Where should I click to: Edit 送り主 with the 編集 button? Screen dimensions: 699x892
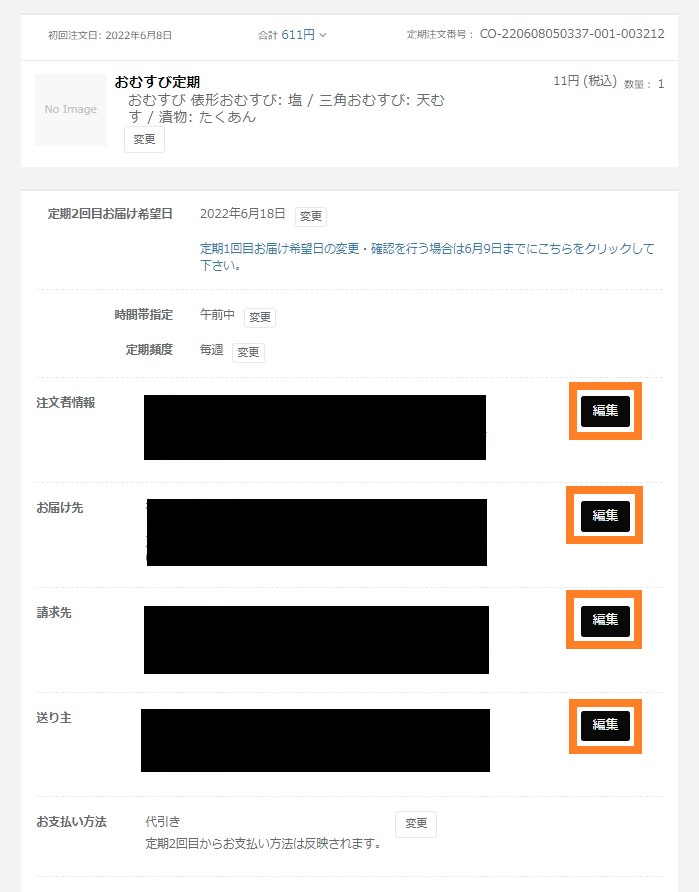pyautogui.click(x=605, y=725)
